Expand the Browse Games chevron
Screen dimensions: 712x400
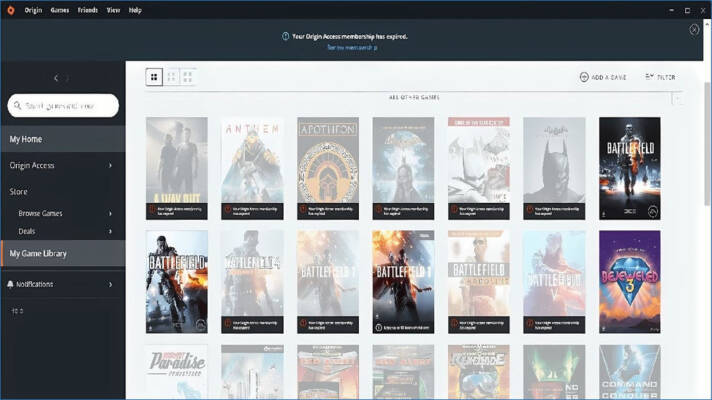[110, 213]
